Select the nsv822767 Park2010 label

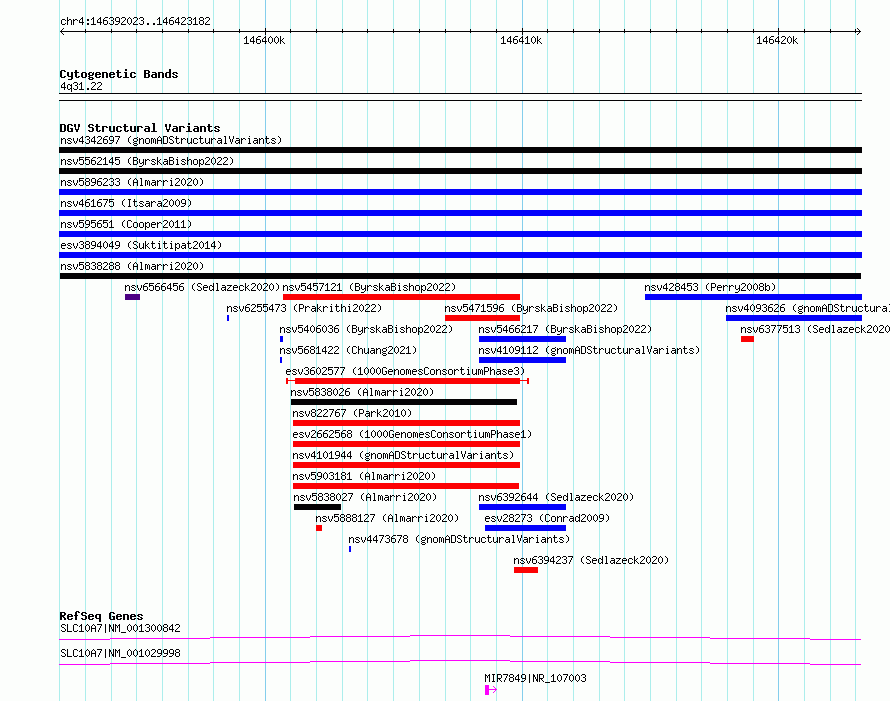coord(352,413)
